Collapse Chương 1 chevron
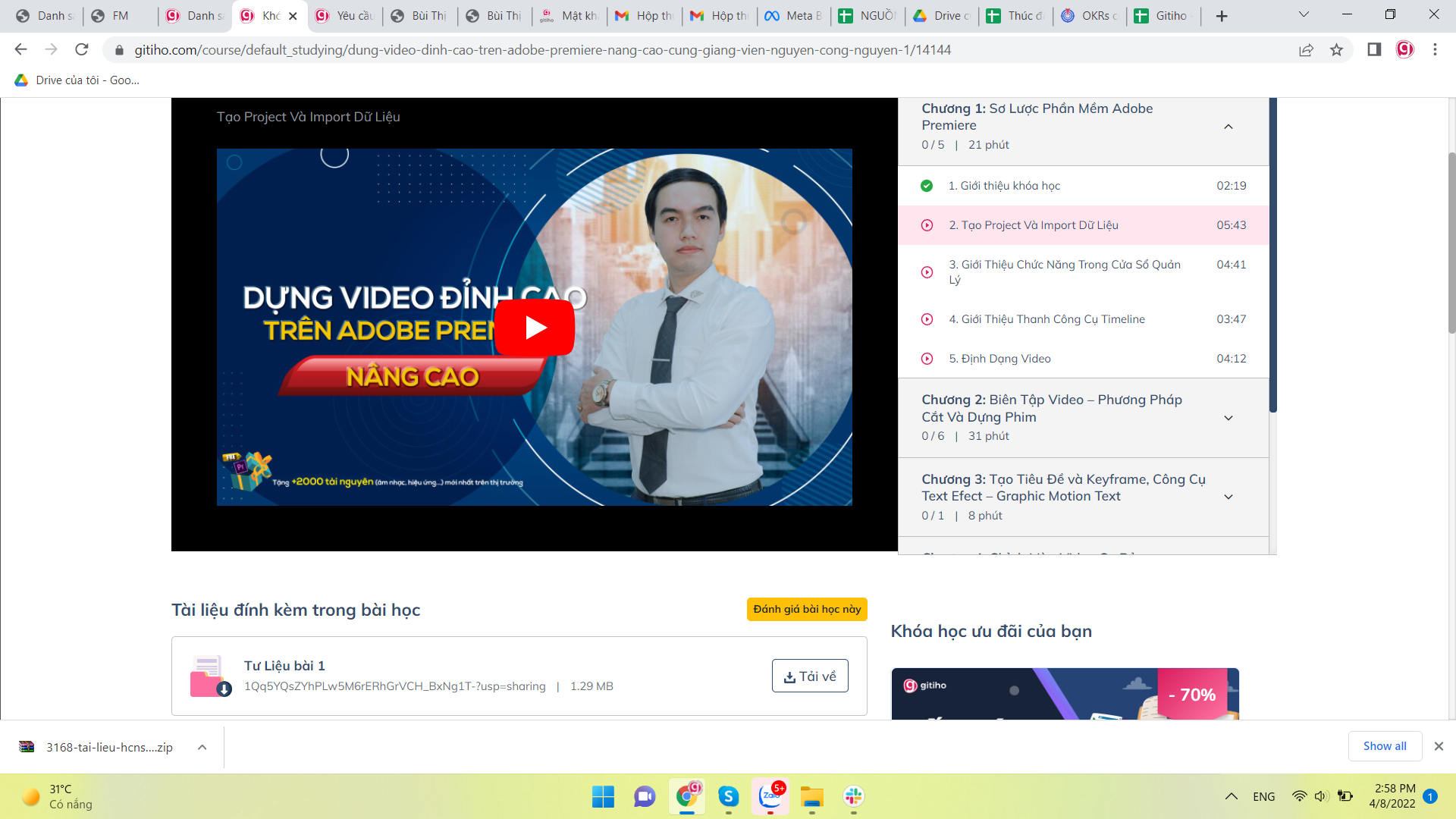Screen dimensions: 1456x819 (x=1228, y=127)
